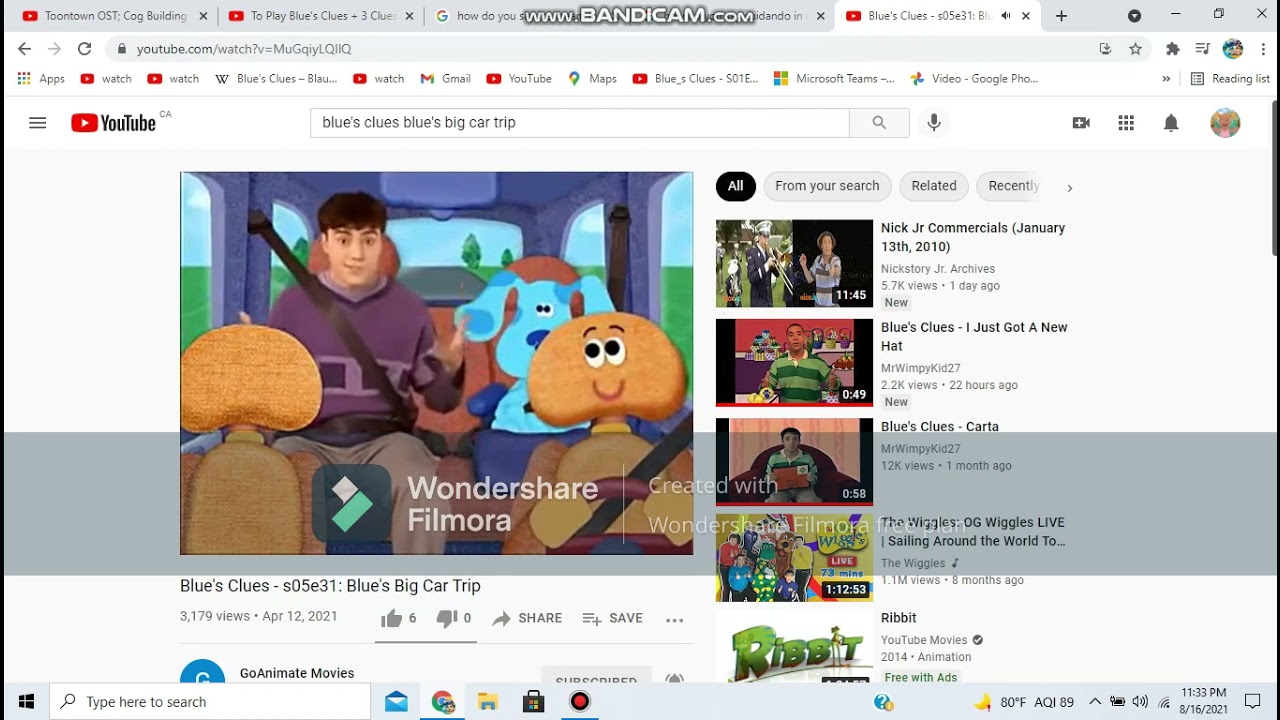
Task: Install app icon in address bar
Action: click(1105, 49)
